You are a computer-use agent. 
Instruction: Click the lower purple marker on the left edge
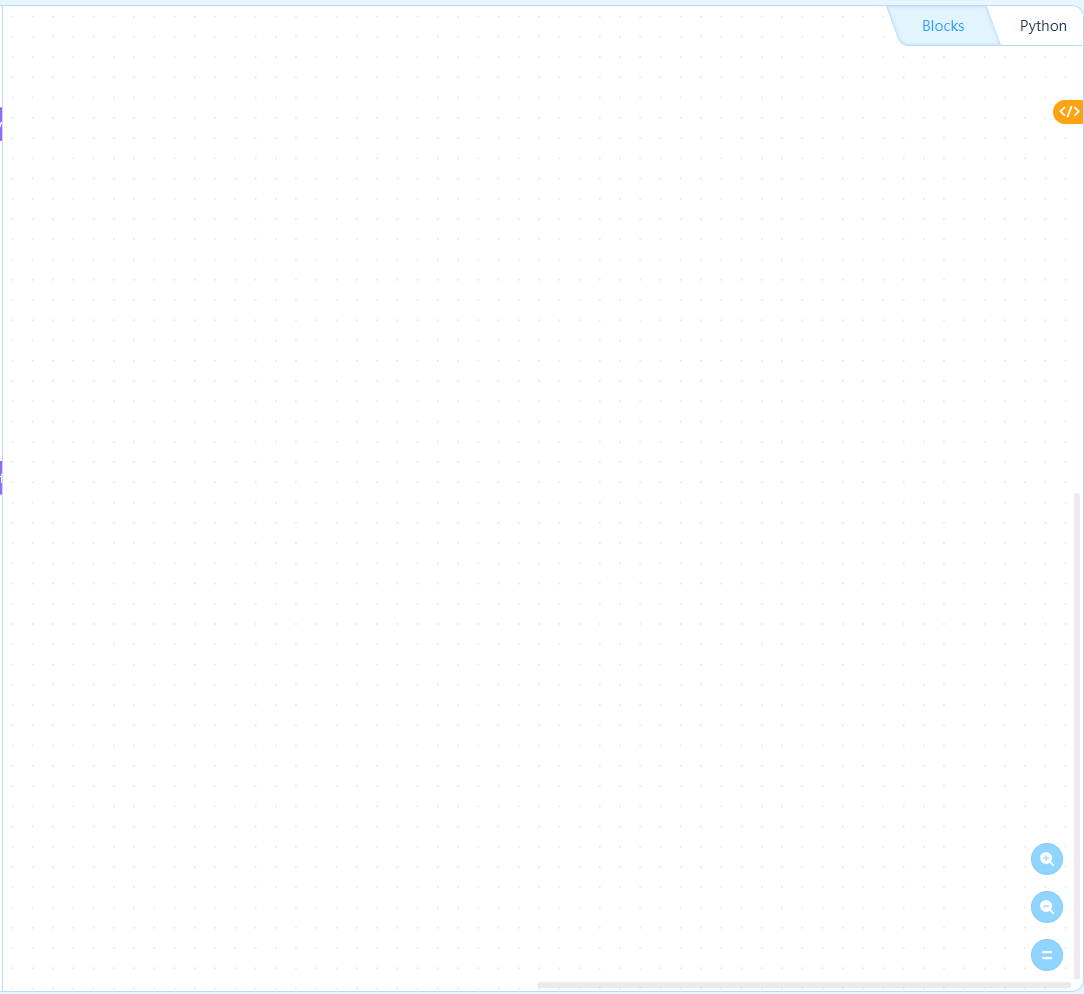[x=2, y=477]
